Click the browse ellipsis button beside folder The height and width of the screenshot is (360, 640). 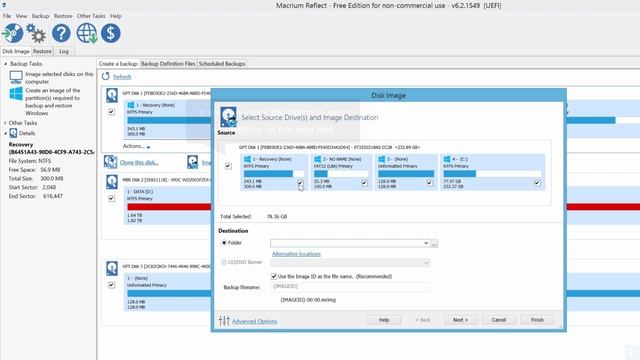click(434, 243)
